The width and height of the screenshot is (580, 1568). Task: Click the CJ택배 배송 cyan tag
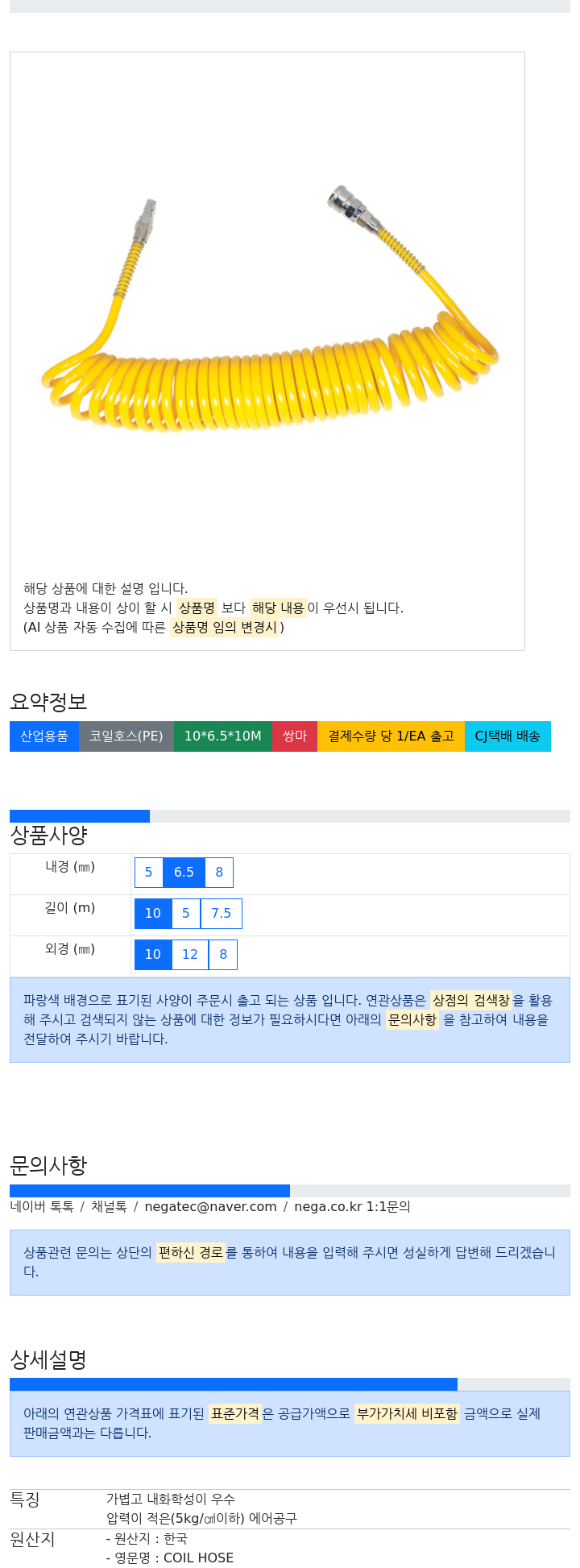pyautogui.click(x=507, y=736)
